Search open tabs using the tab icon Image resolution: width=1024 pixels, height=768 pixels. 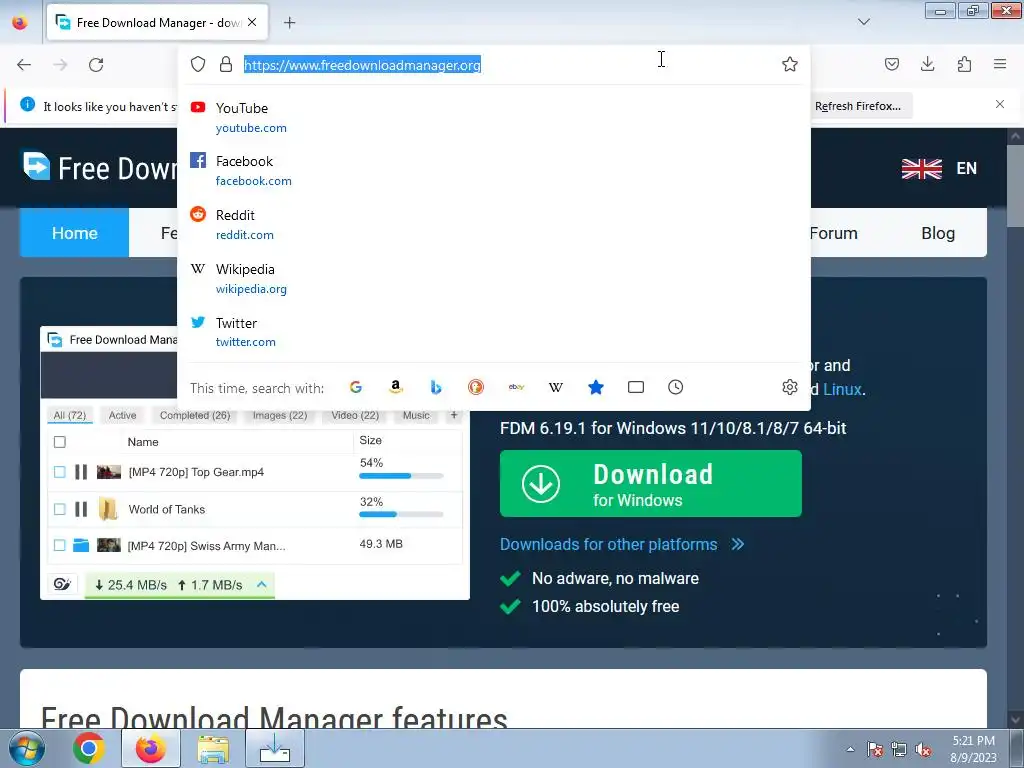(635, 387)
